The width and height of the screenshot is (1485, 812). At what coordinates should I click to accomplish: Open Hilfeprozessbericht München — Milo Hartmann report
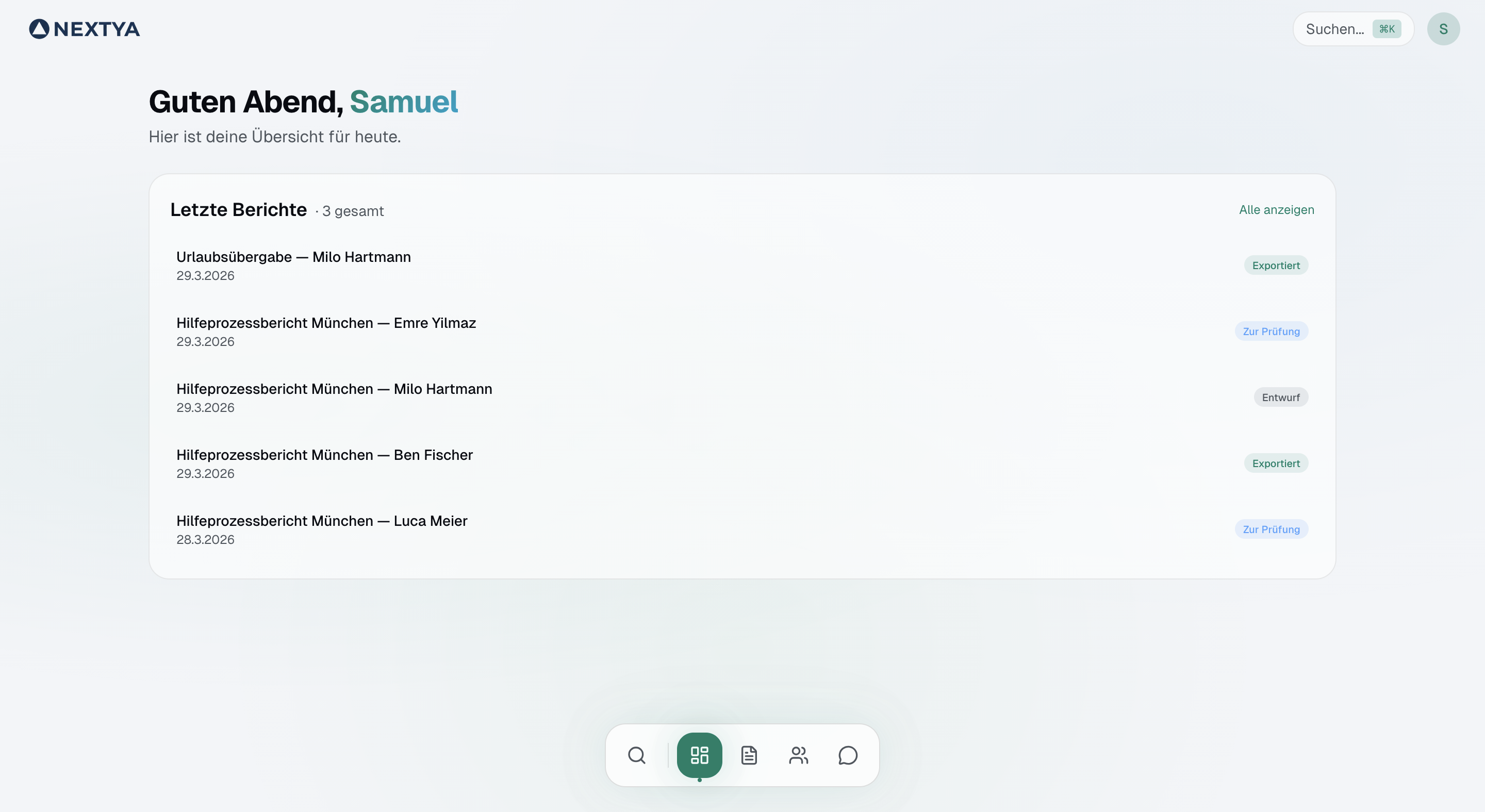pos(334,389)
